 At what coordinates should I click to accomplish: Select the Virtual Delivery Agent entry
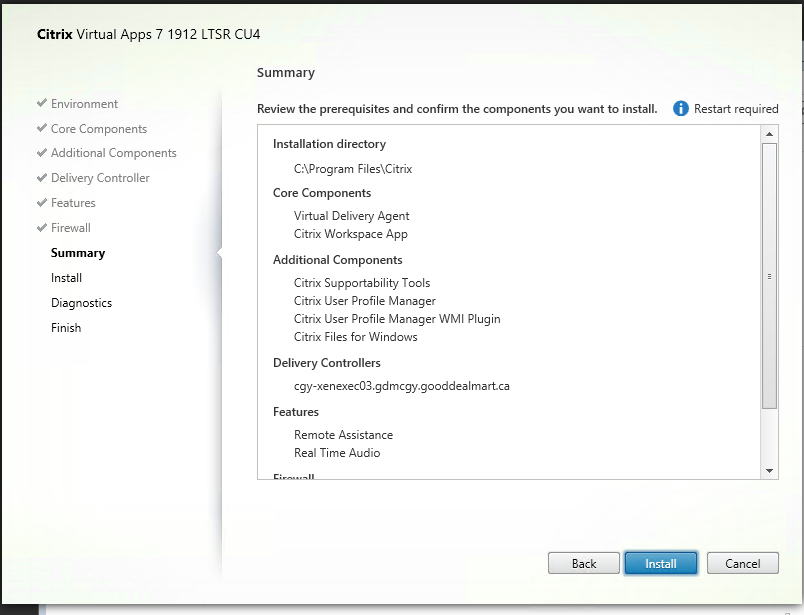(352, 216)
